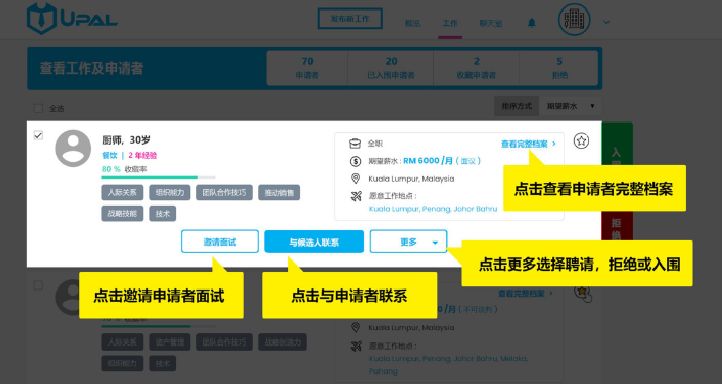Click the 厨师 applicant's profile avatar

[73, 148]
